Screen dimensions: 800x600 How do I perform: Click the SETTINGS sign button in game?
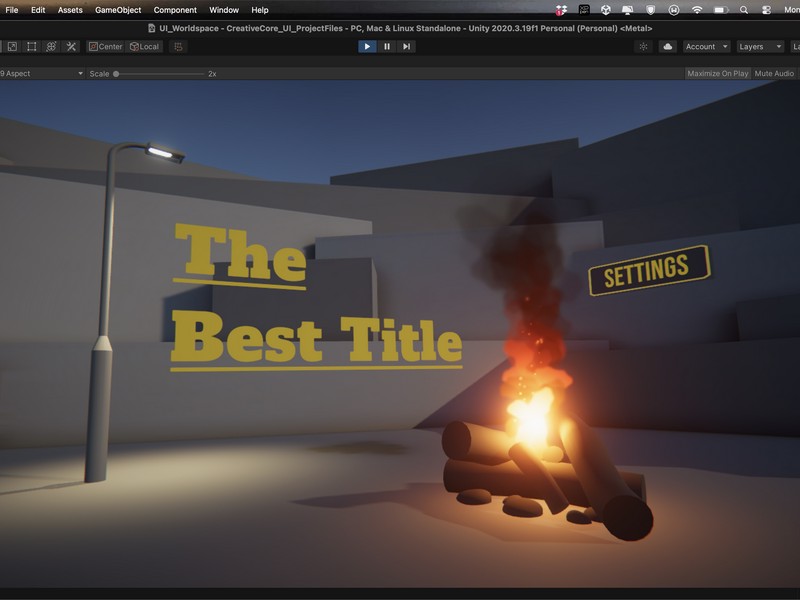pyautogui.click(x=648, y=270)
